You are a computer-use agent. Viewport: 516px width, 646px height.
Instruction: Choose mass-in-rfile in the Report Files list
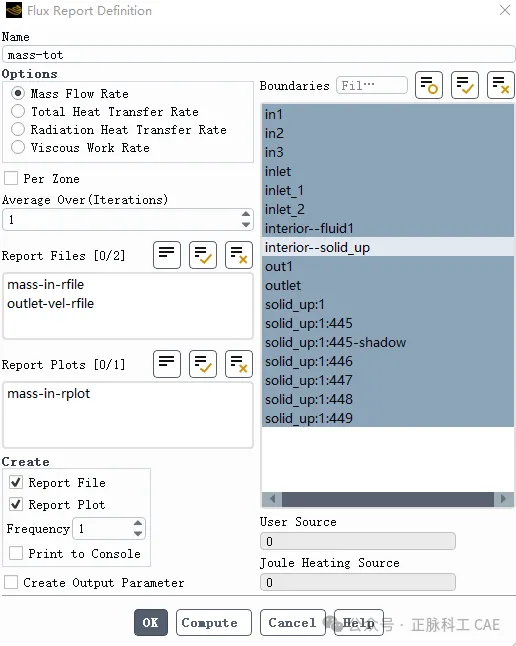point(45,284)
